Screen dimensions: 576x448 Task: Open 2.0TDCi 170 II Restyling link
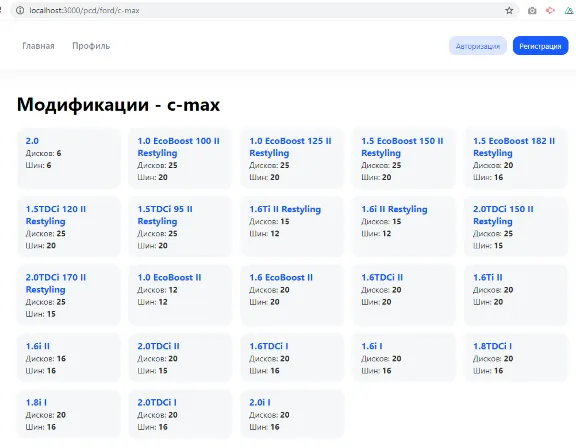point(56,283)
